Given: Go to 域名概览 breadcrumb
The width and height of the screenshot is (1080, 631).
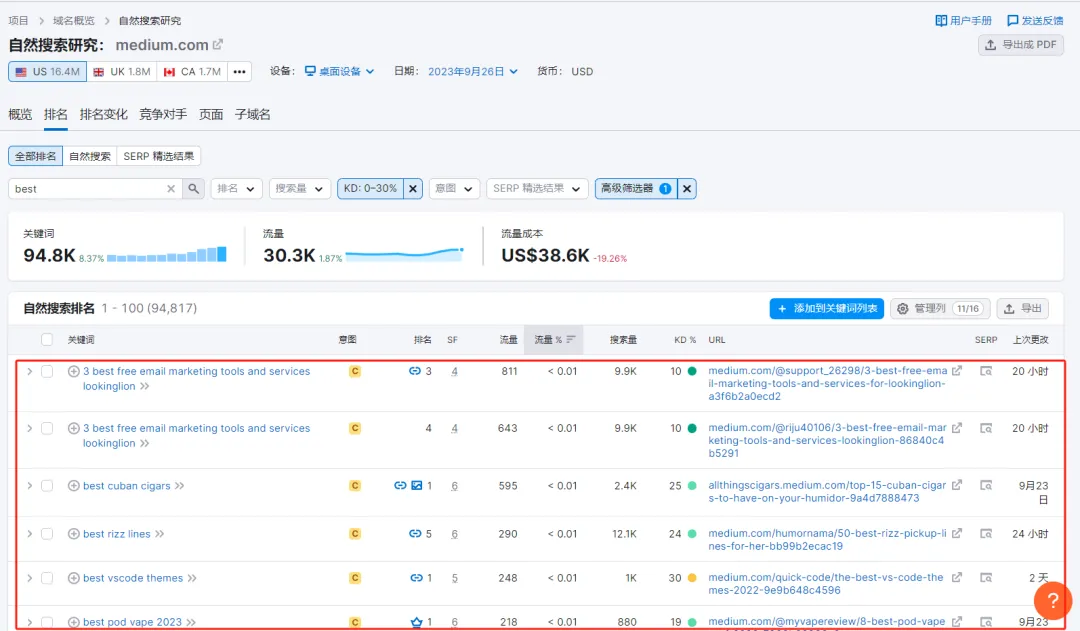Looking at the screenshot, I should [74, 21].
